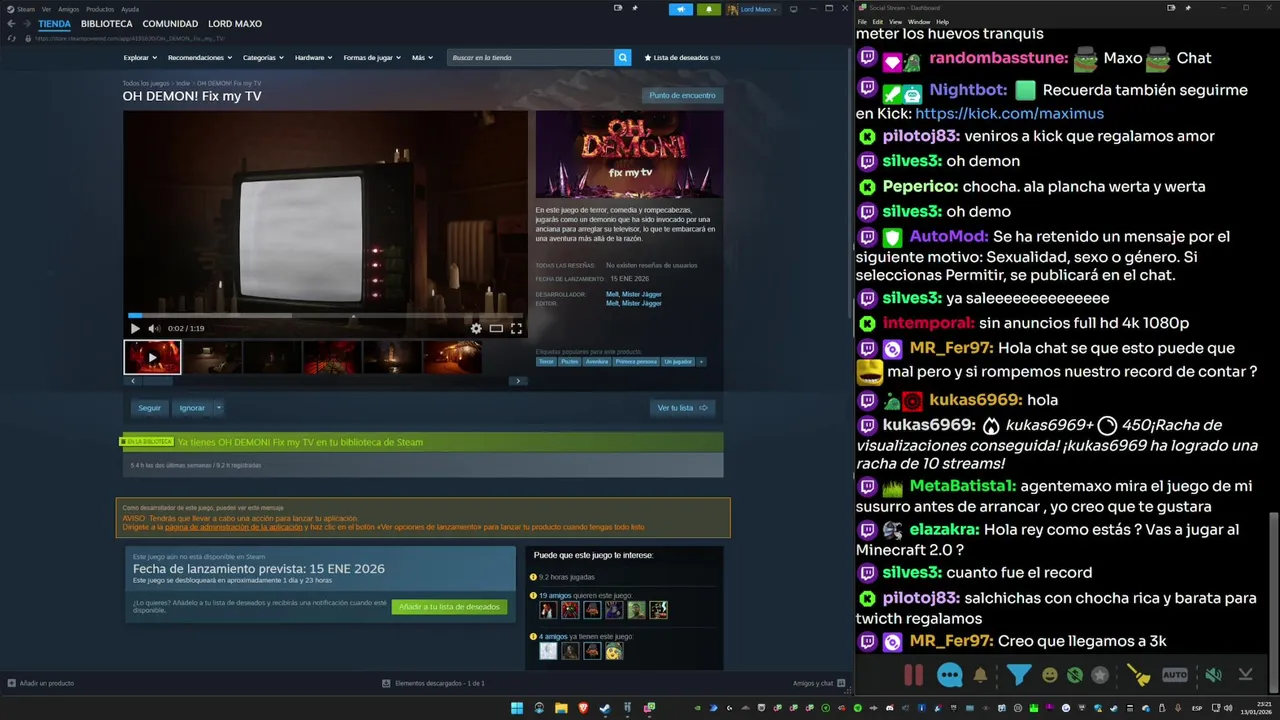Viewport: 1280px width, 720px height.
Task: Mute the trailer volume speaker icon
Action: click(154, 328)
